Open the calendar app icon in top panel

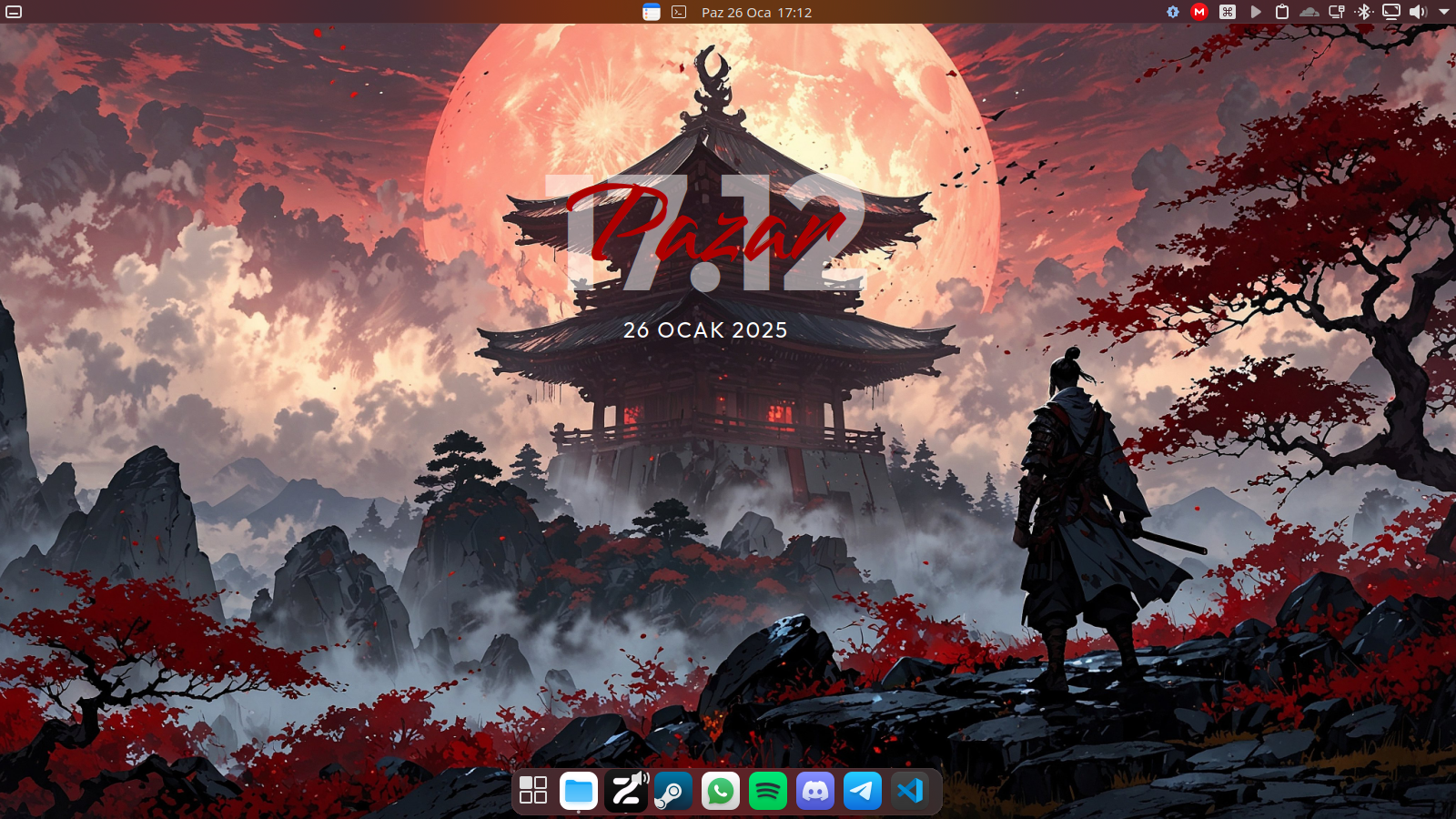(652, 12)
